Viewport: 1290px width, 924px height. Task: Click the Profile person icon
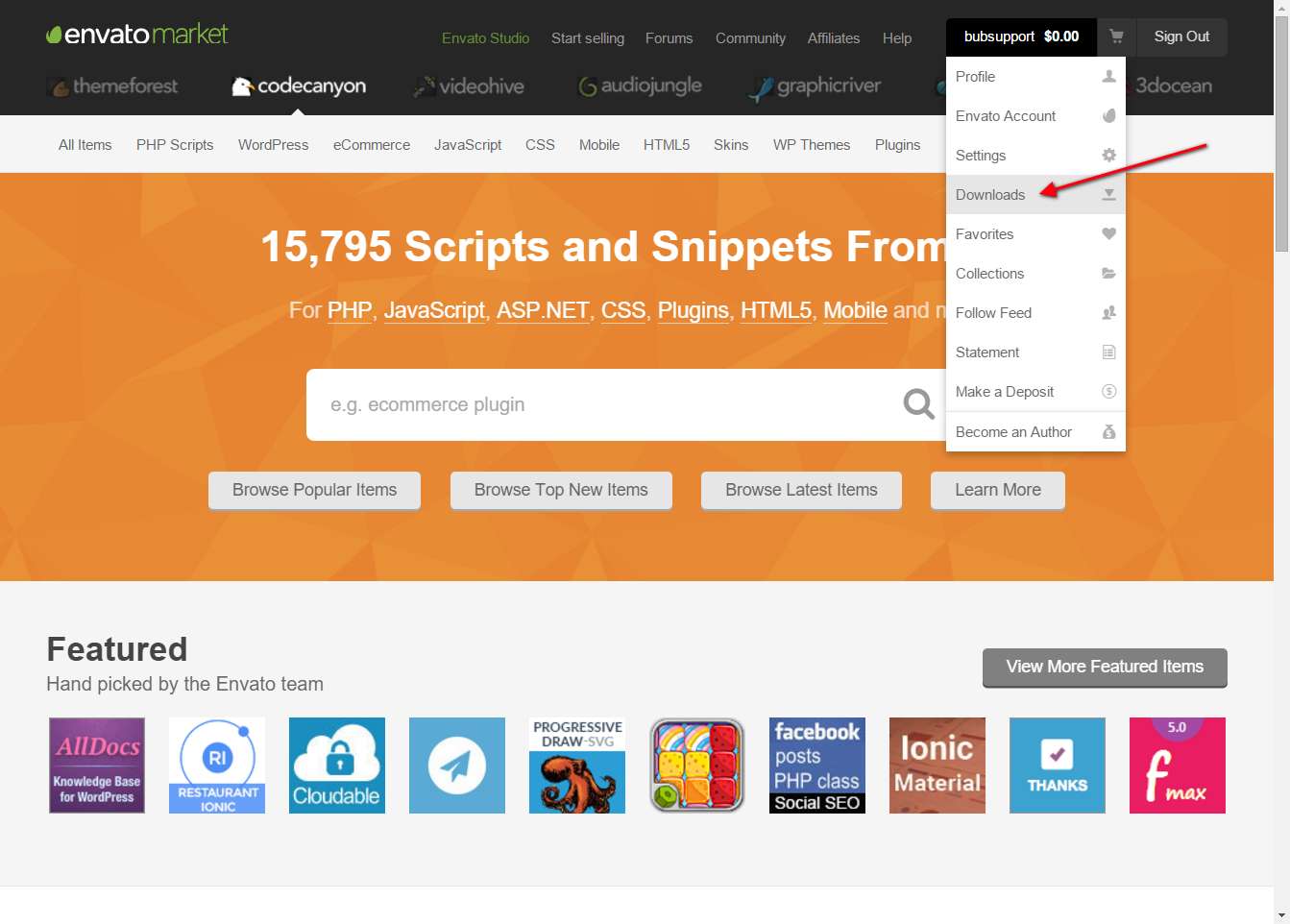tap(1108, 76)
